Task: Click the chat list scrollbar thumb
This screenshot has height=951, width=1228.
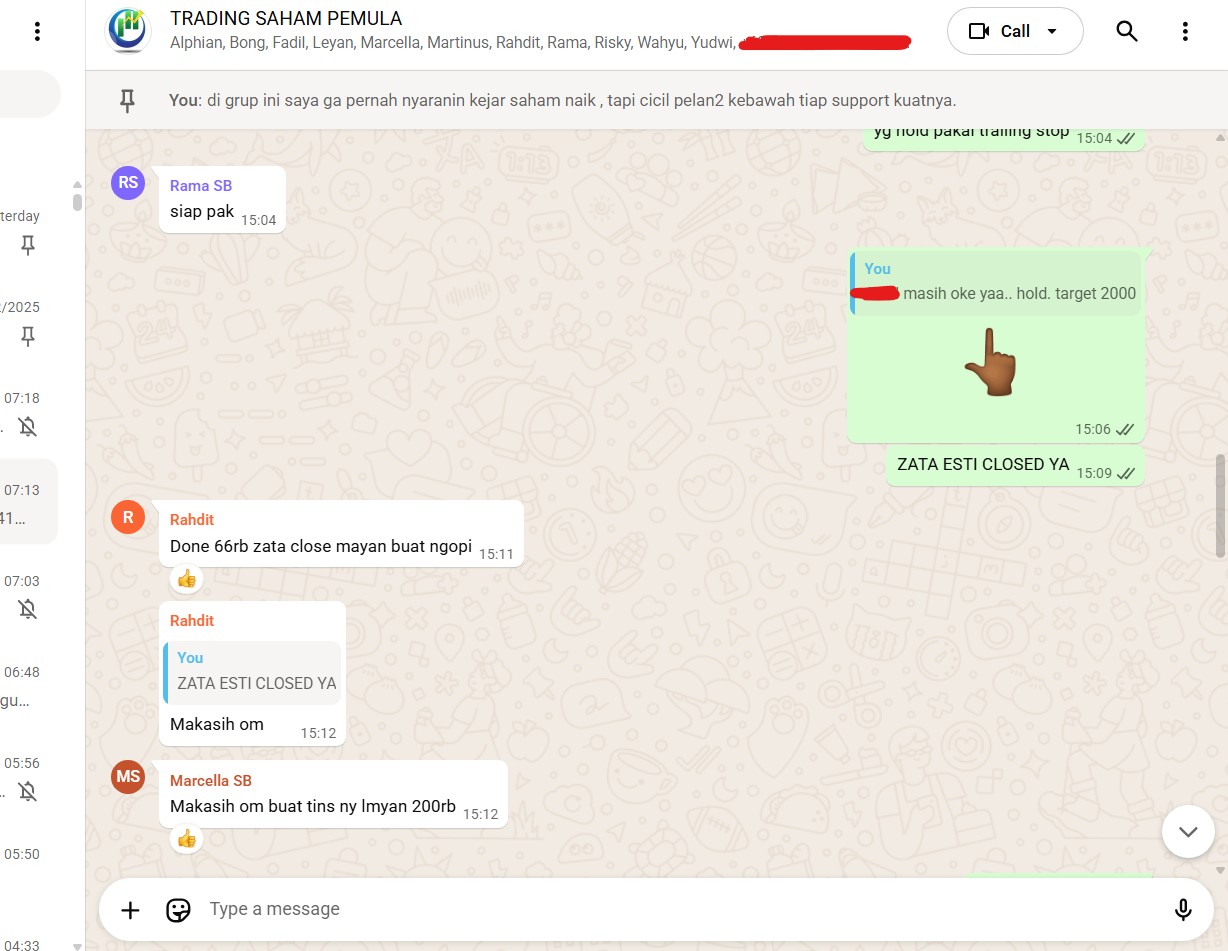Action: point(77,200)
